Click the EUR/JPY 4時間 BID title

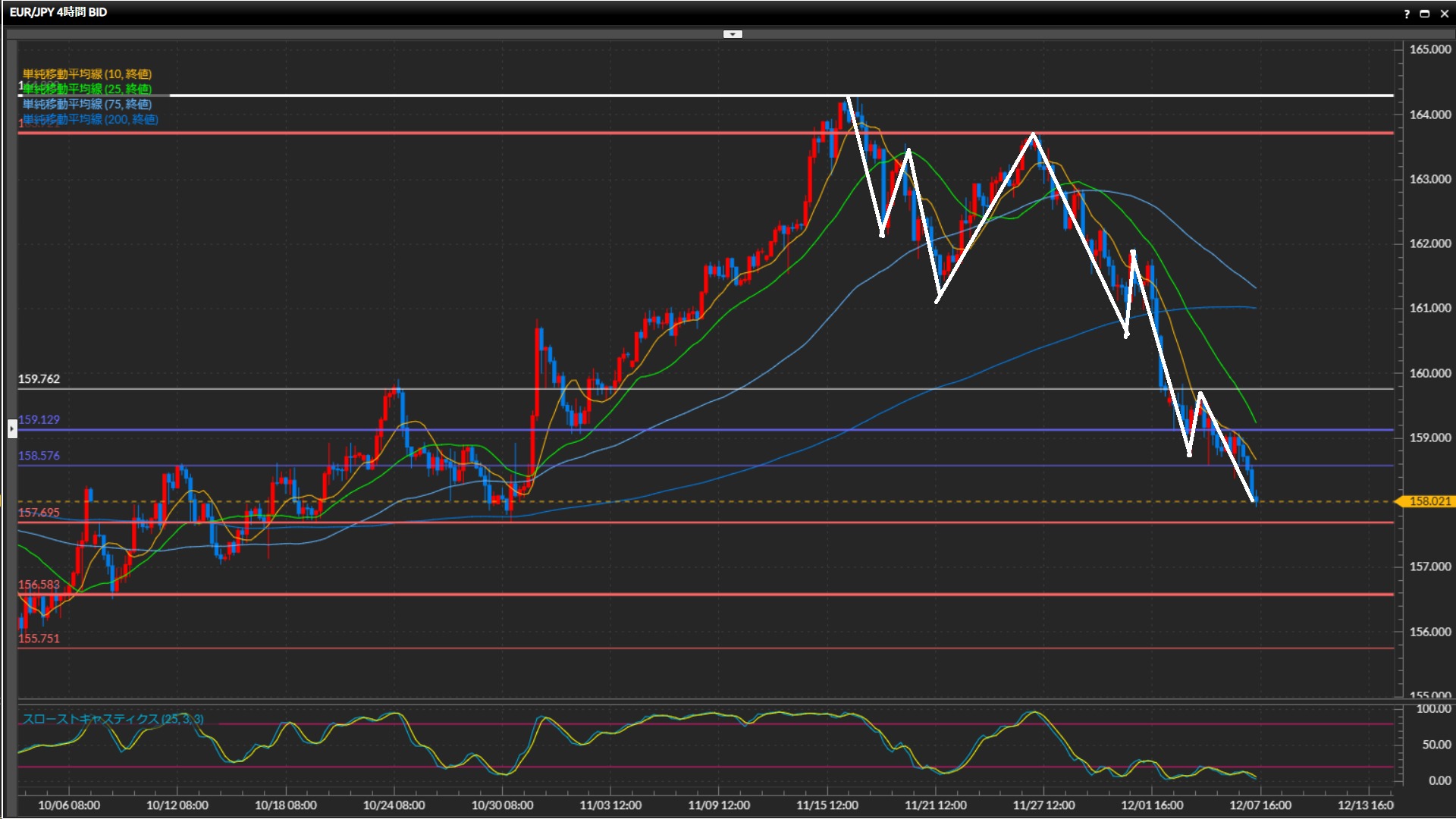tap(58, 12)
